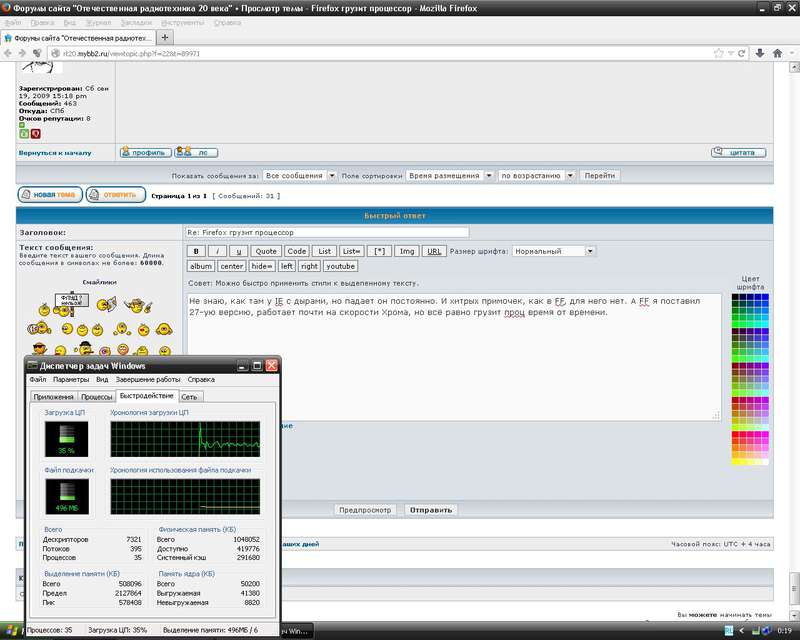Insert a Code BBCode tag
The image size is (800, 640).
point(296,251)
